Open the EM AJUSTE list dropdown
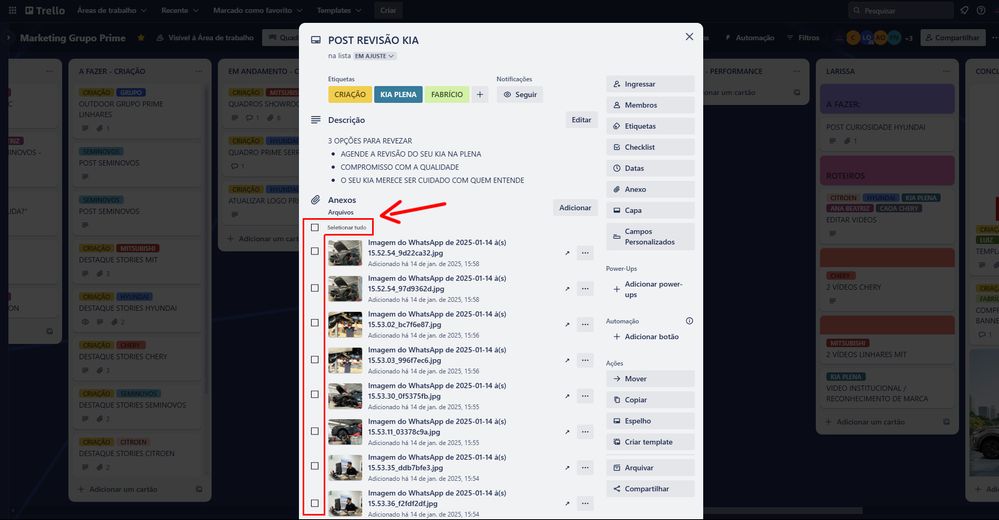Image resolution: width=999 pixels, height=520 pixels. [x=375, y=56]
